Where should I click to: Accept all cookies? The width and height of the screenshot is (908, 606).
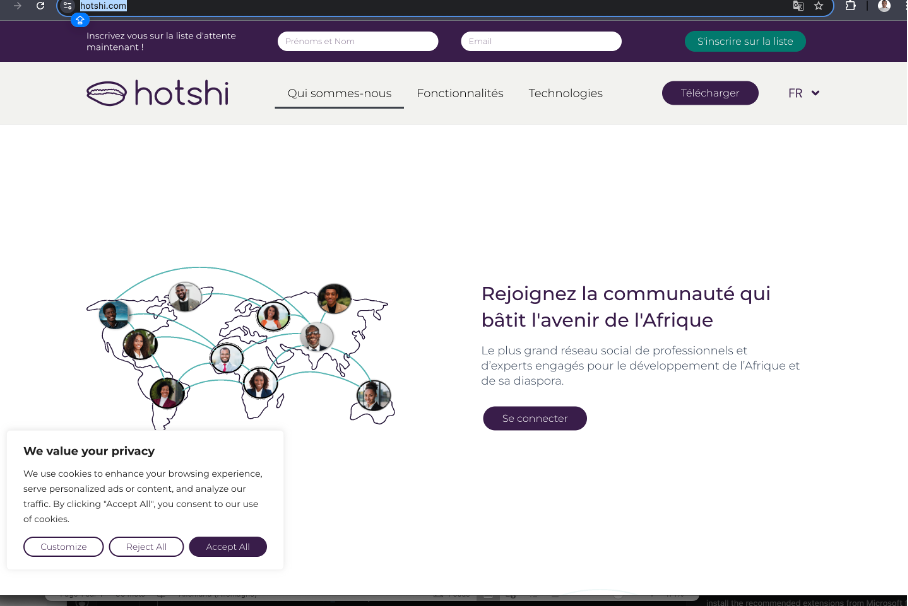click(x=228, y=546)
